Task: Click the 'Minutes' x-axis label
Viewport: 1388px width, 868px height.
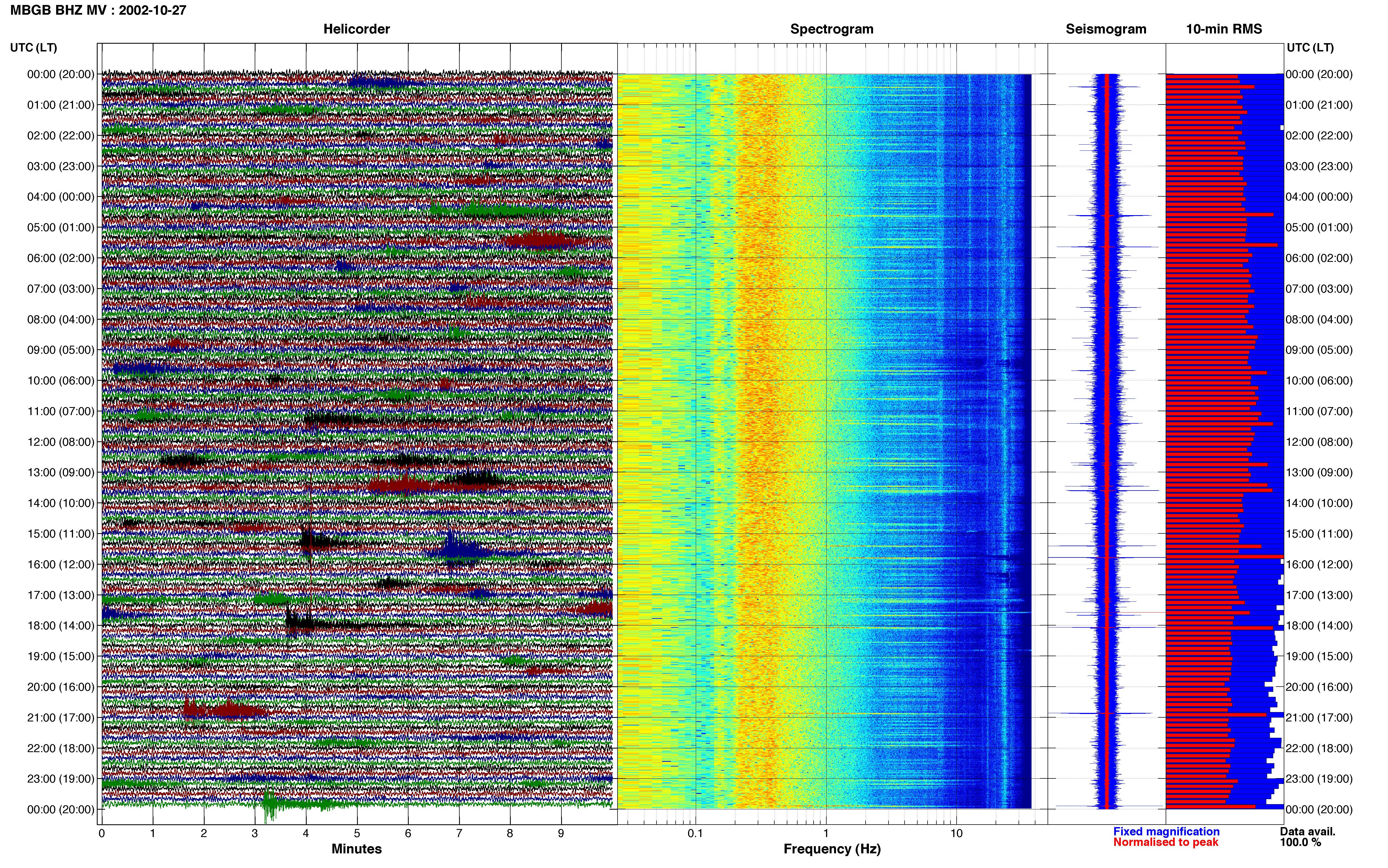Action: click(356, 849)
